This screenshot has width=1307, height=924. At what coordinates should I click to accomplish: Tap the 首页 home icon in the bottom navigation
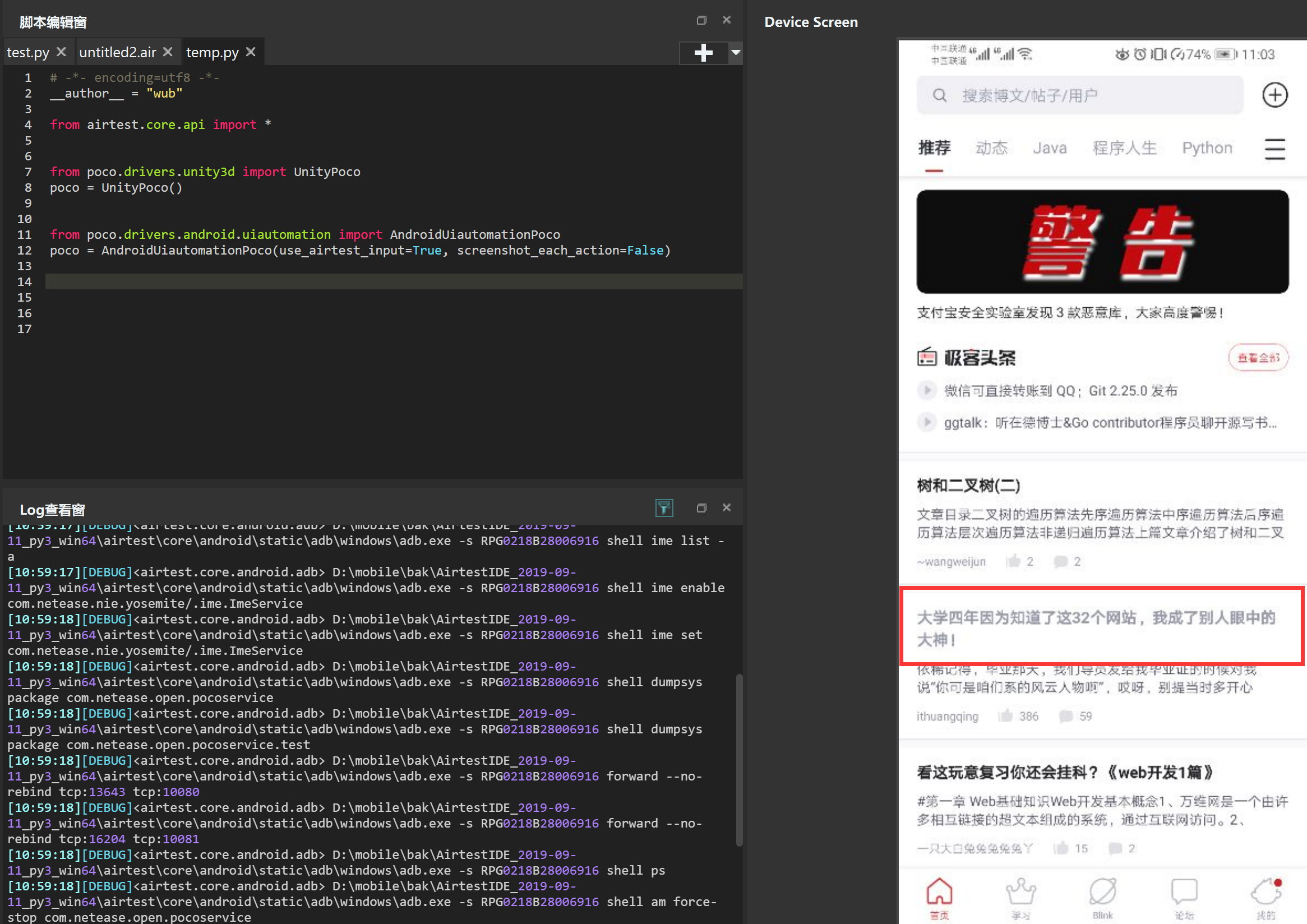pyautogui.click(x=939, y=894)
